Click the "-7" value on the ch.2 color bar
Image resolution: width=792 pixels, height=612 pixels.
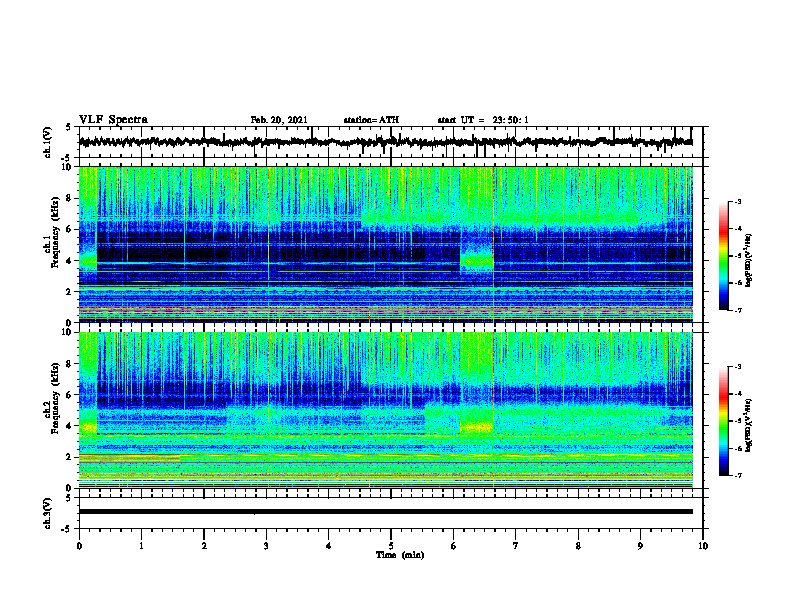(x=737, y=475)
